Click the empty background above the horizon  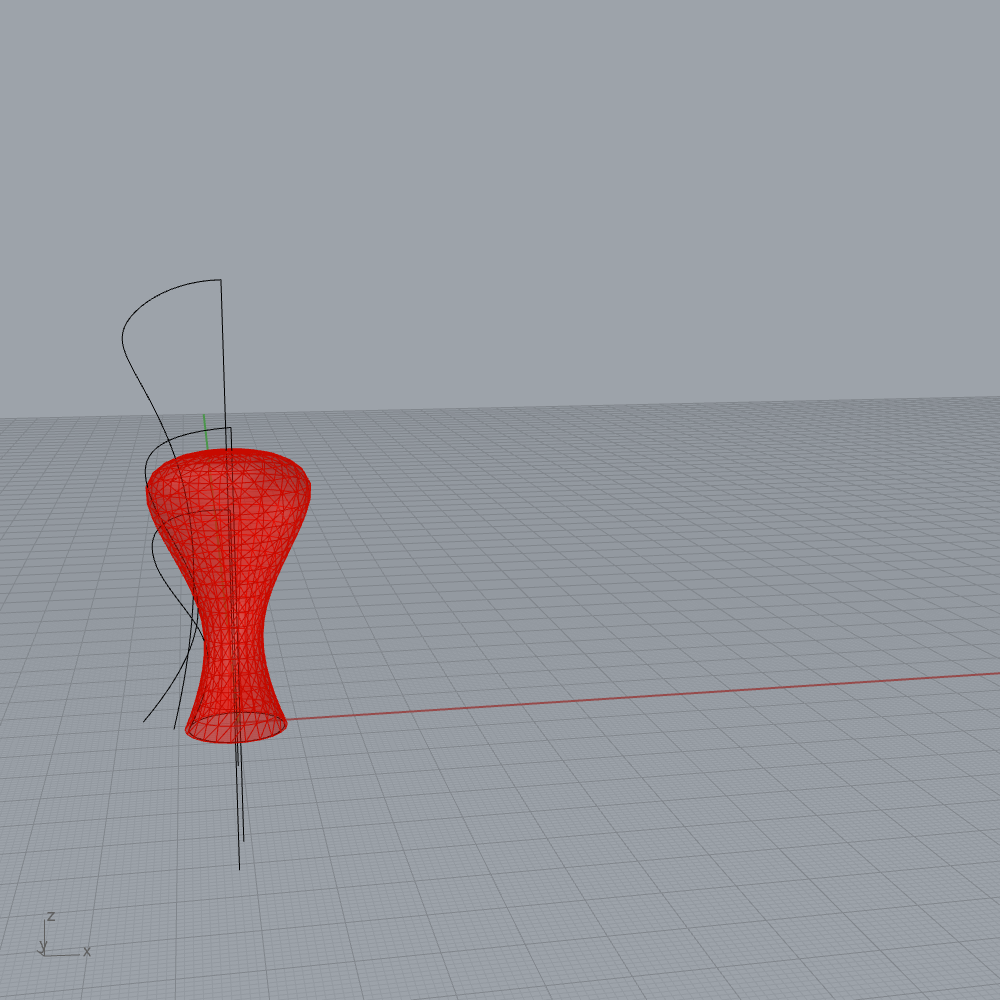pyautogui.click(x=600, y=200)
